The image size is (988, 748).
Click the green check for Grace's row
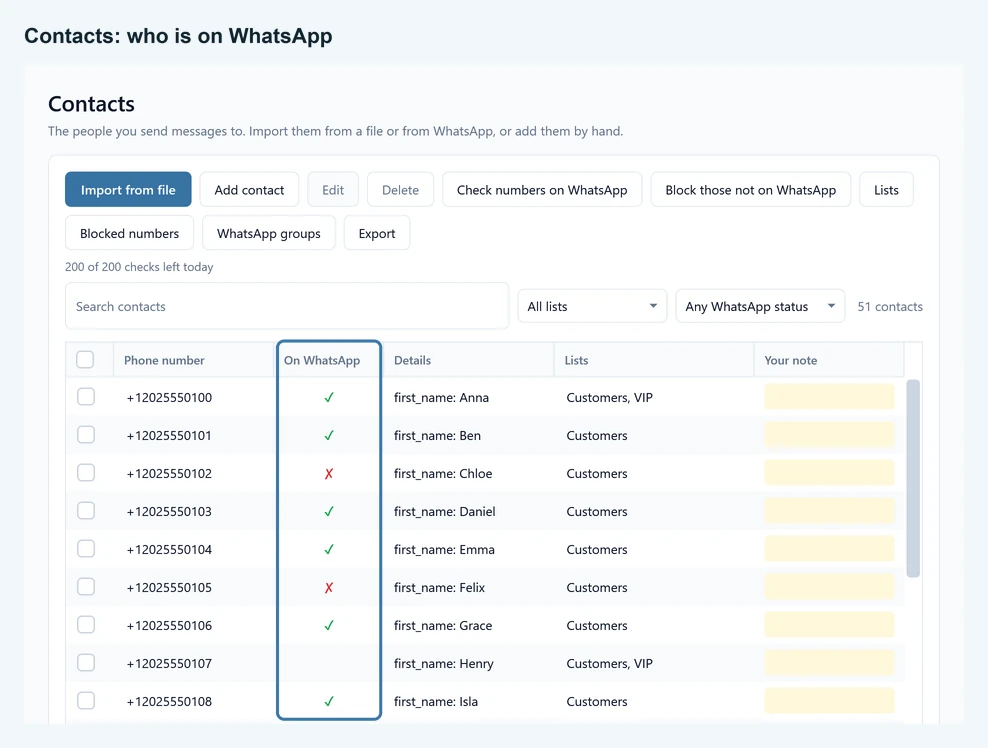pos(329,625)
